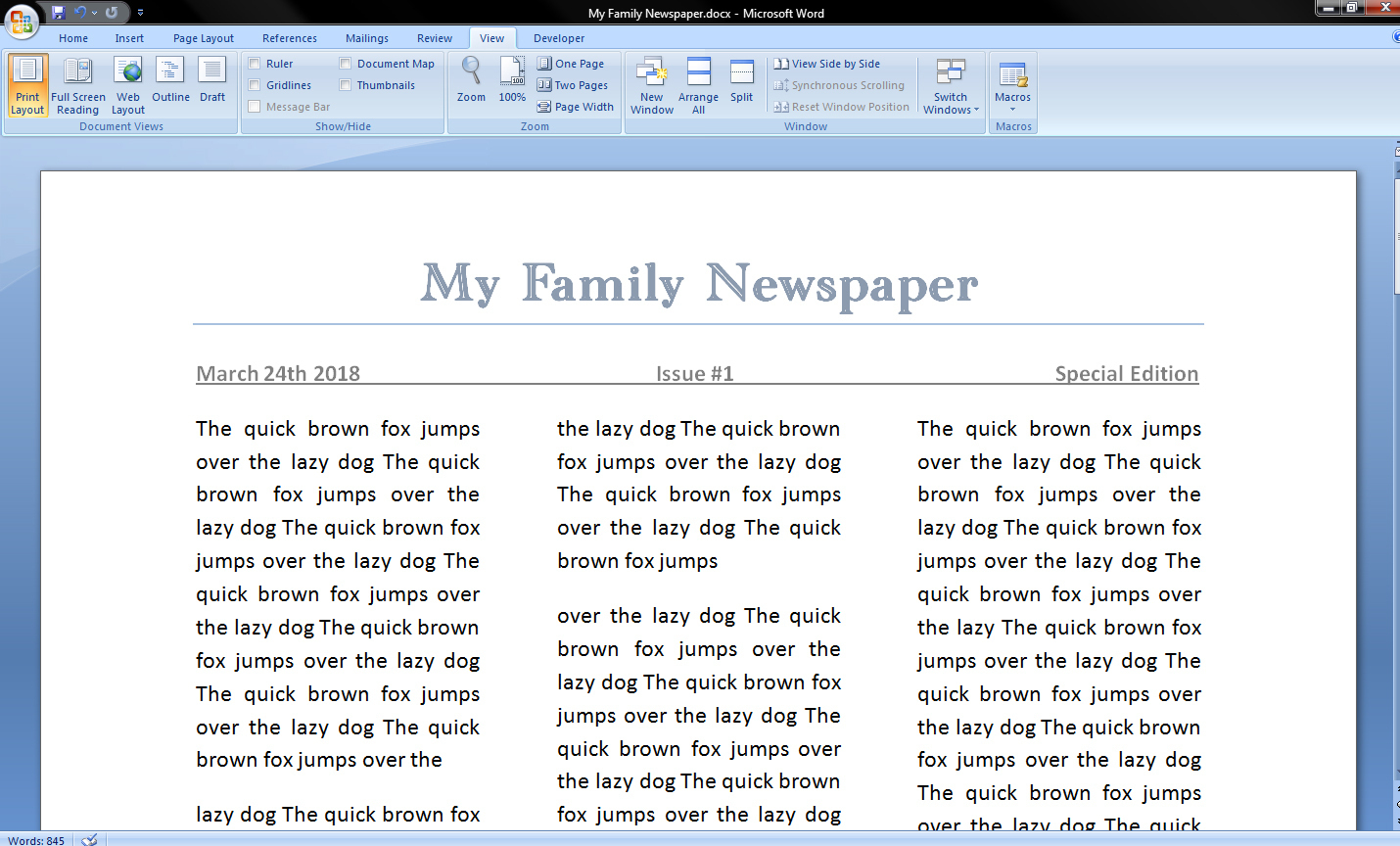This screenshot has width=1400, height=846.
Task: Expand the Switch Windows dropdown
Action: [x=951, y=86]
